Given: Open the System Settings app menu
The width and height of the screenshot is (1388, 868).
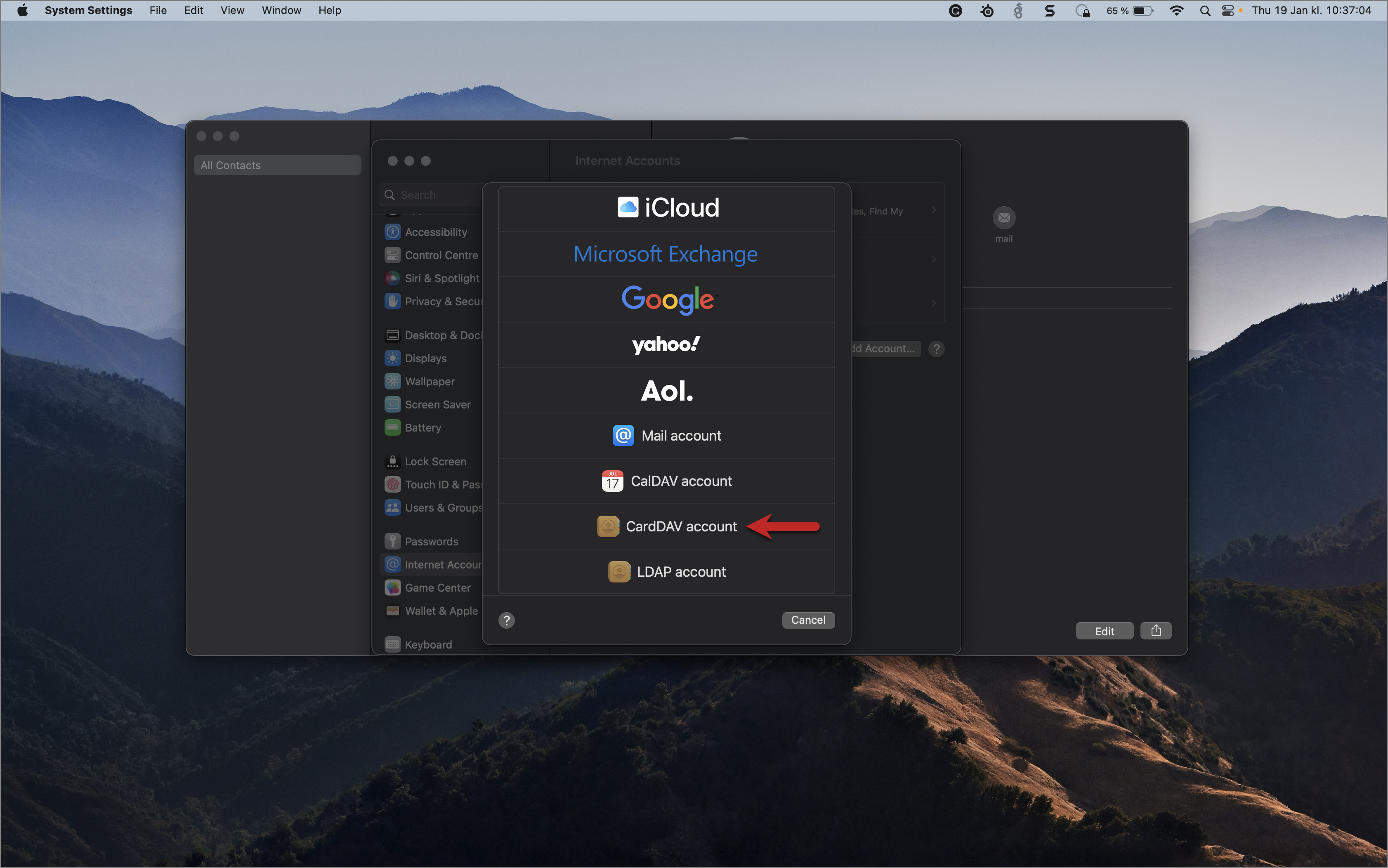Looking at the screenshot, I should tap(88, 10).
